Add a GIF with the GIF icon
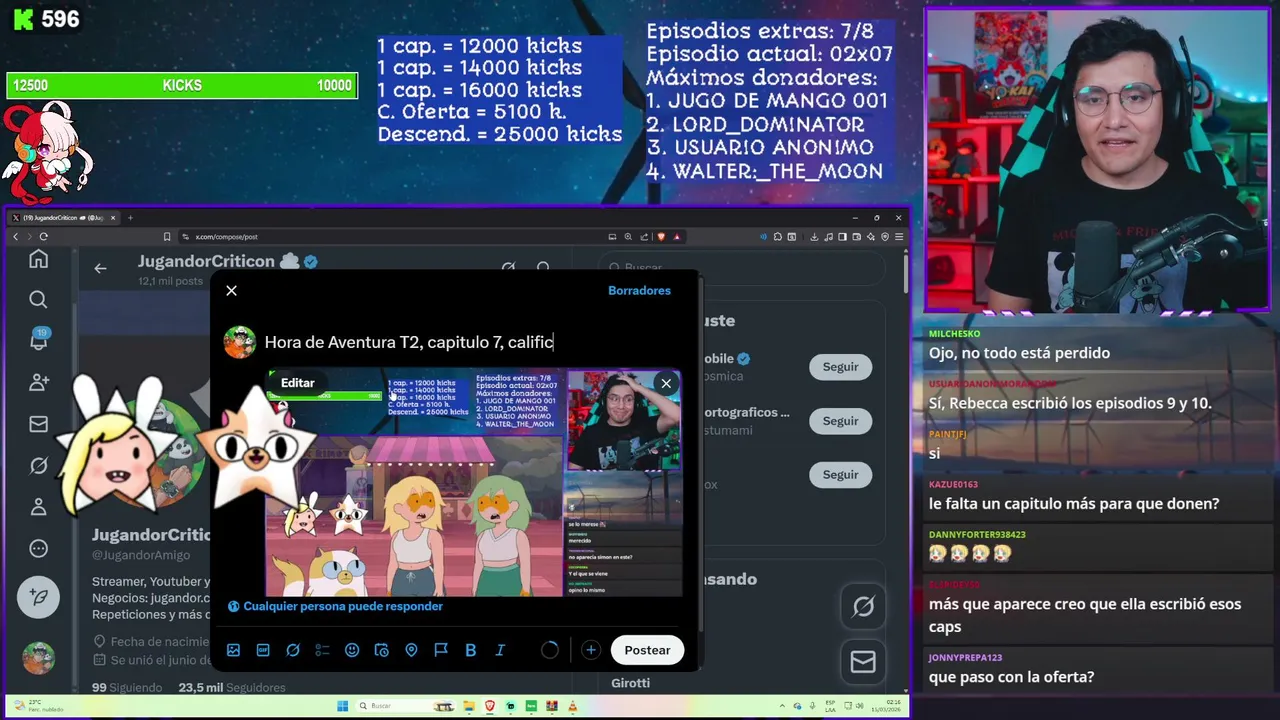This screenshot has height=720, width=1280. point(263,650)
